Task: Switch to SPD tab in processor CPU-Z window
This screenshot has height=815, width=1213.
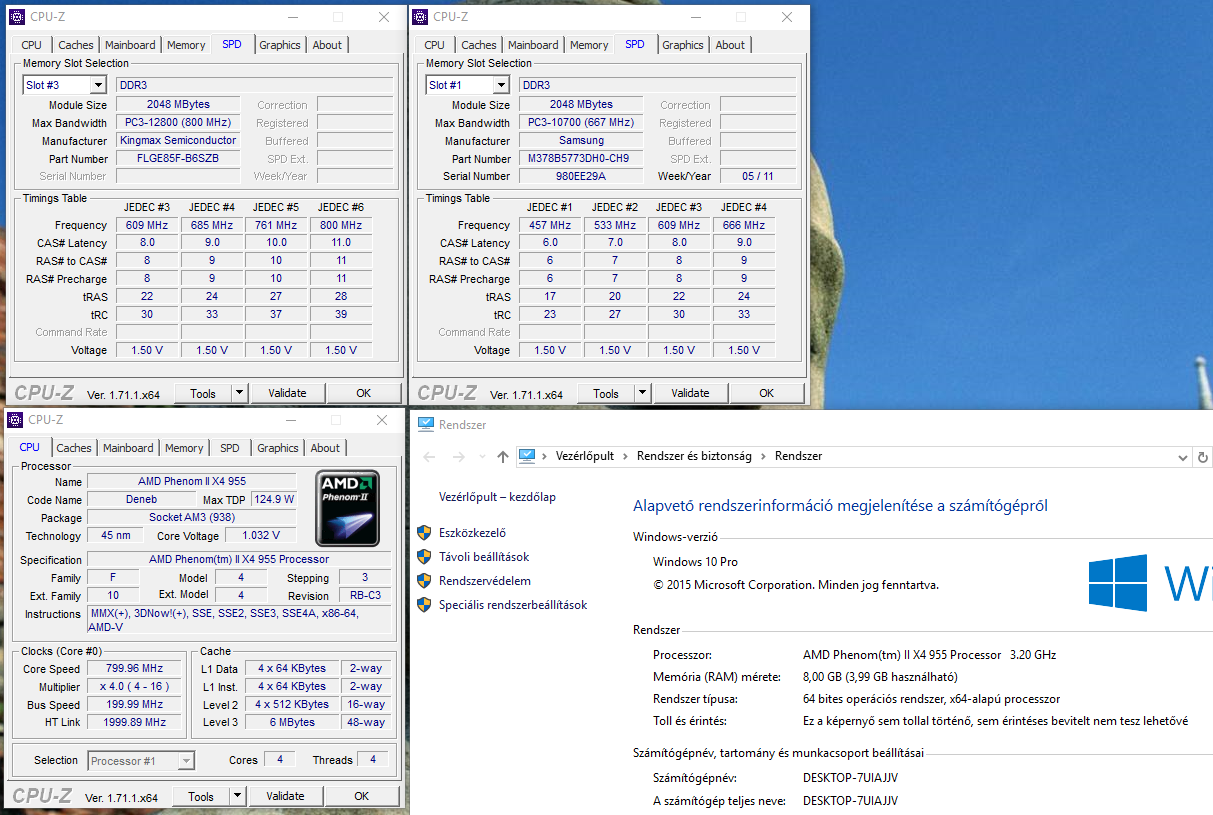Action: [x=230, y=448]
